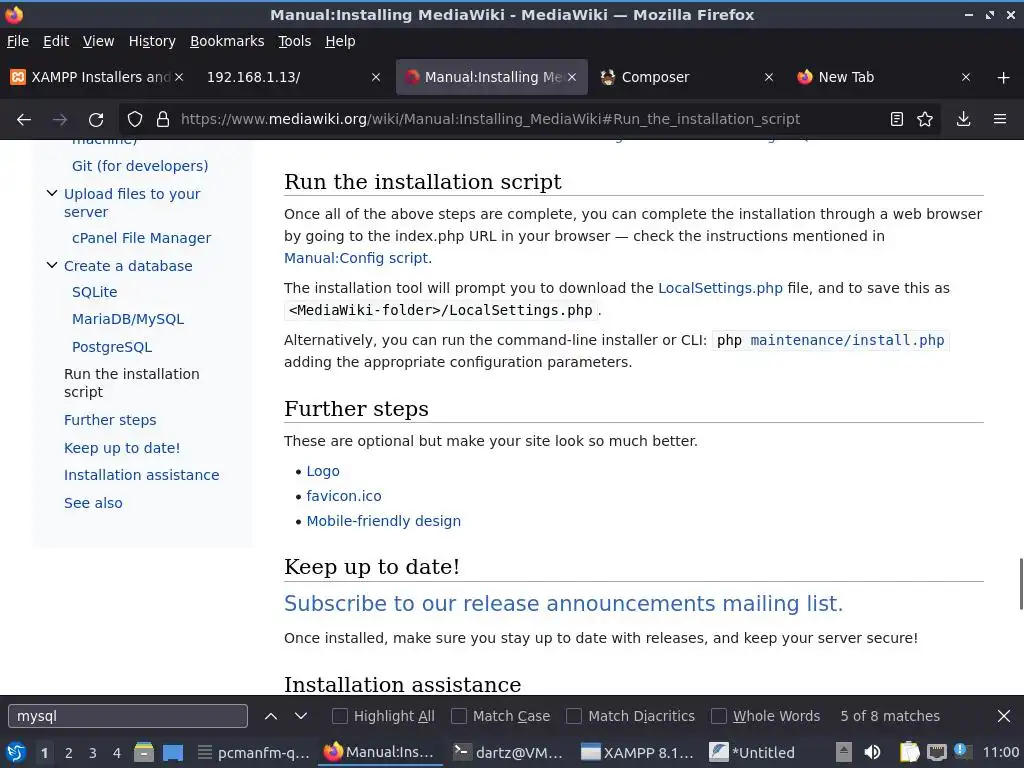Open XAMPP 8.1 window from taskbar
The width and height of the screenshot is (1024, 768).
coord(637,752)
